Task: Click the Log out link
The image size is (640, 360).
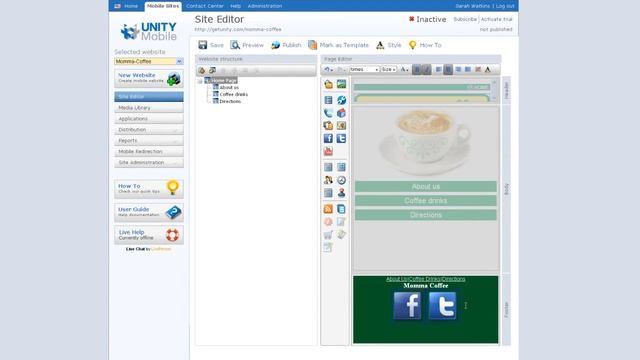Action: click(x=505, y=6)
